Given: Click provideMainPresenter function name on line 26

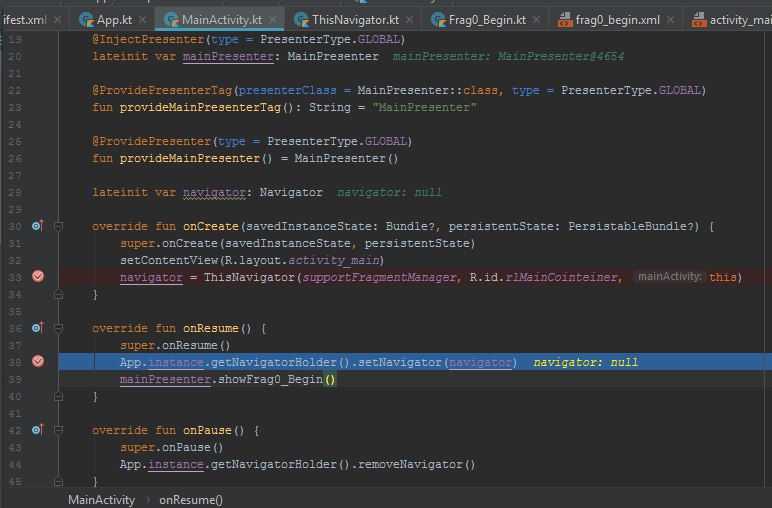Looking at the screenshot, I should pyautogui.click(x=190, y=159).
